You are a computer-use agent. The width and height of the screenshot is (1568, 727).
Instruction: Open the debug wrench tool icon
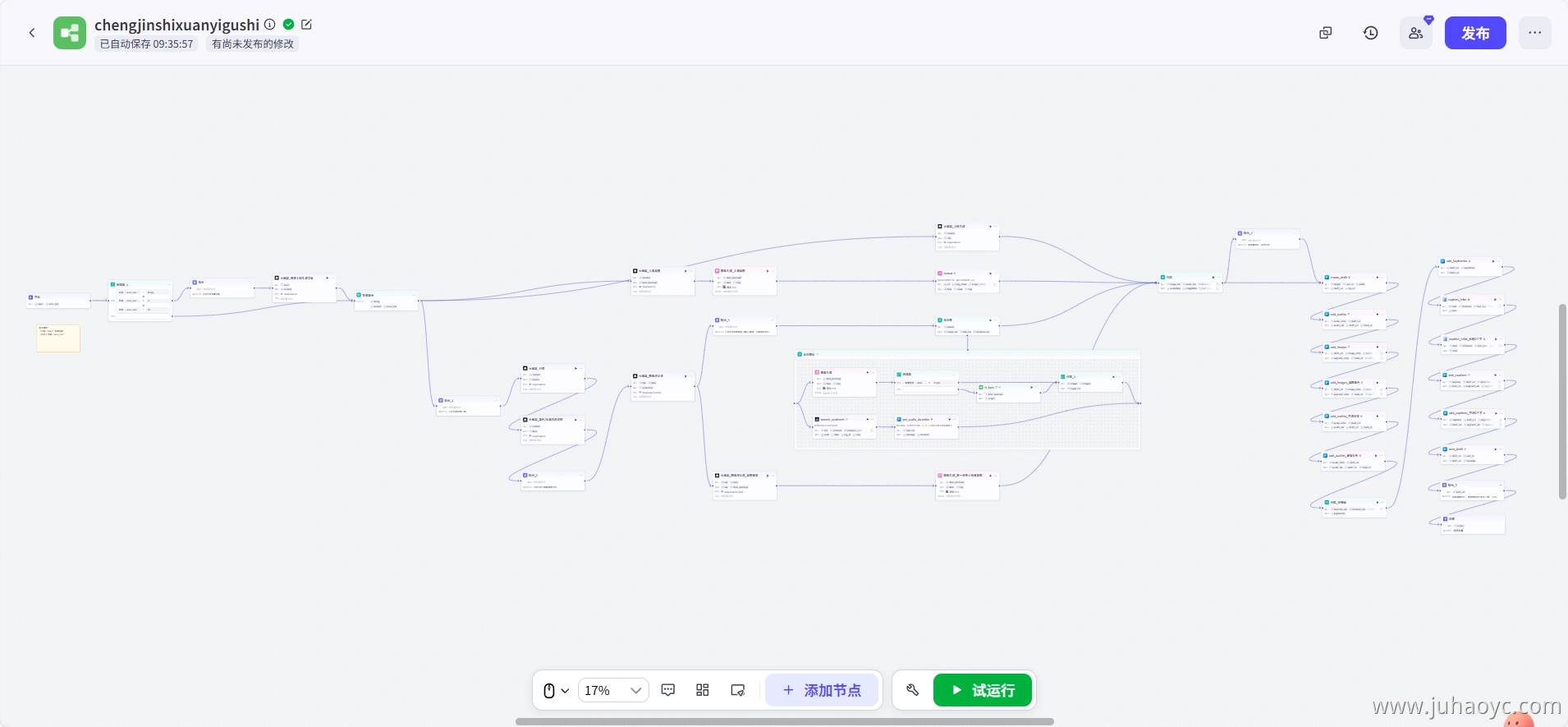[912, 690]
